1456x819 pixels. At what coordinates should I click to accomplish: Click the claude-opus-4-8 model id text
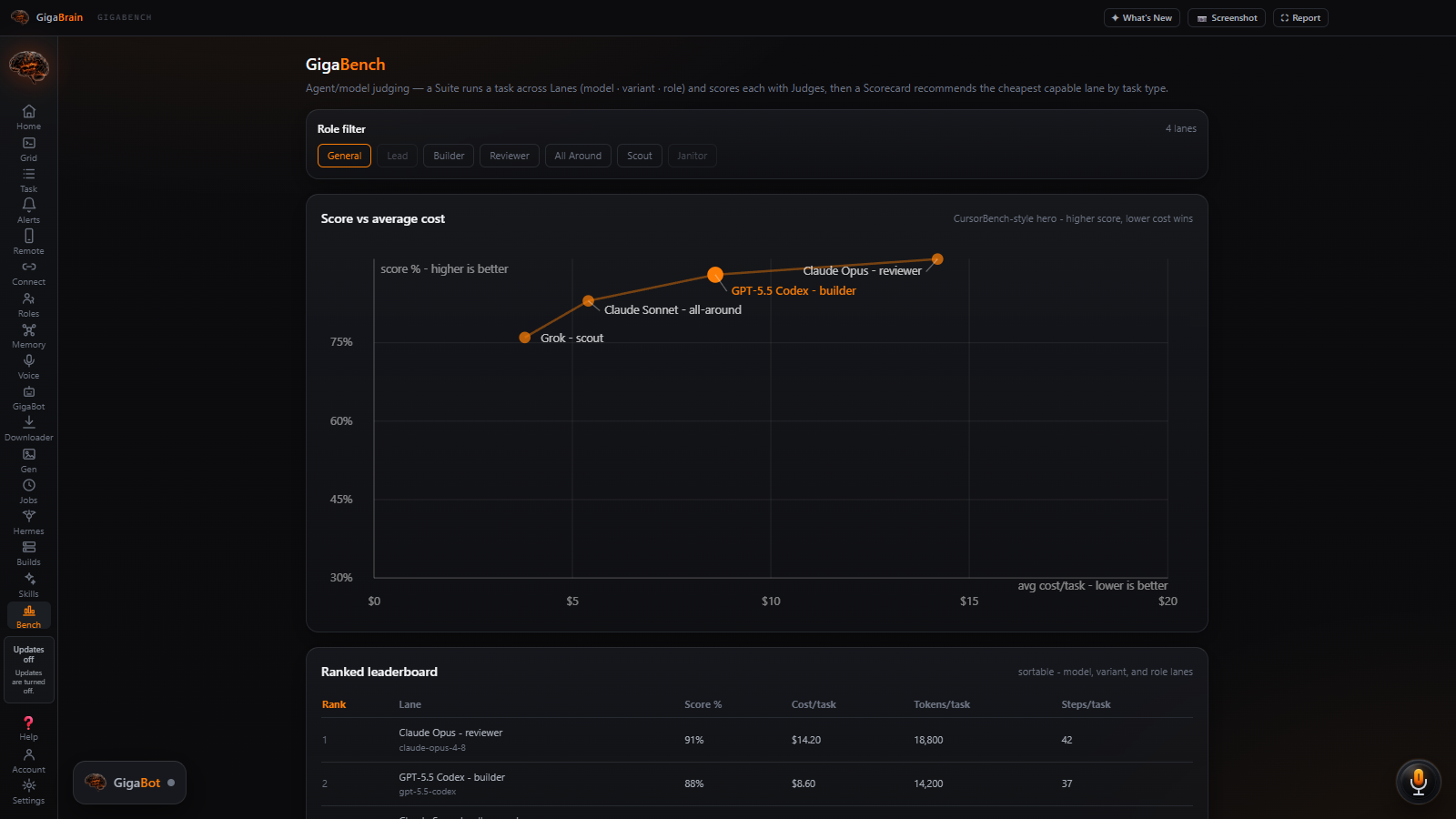432,748
